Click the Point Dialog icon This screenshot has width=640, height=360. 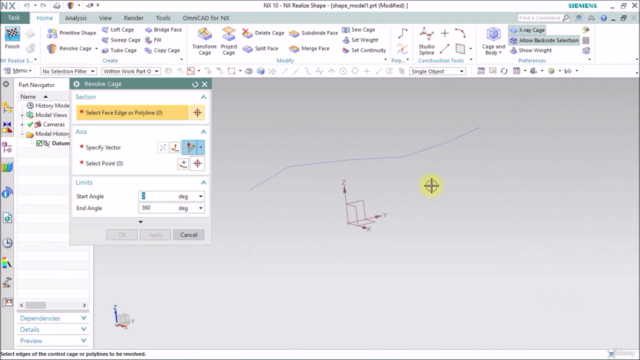(183, 164)
